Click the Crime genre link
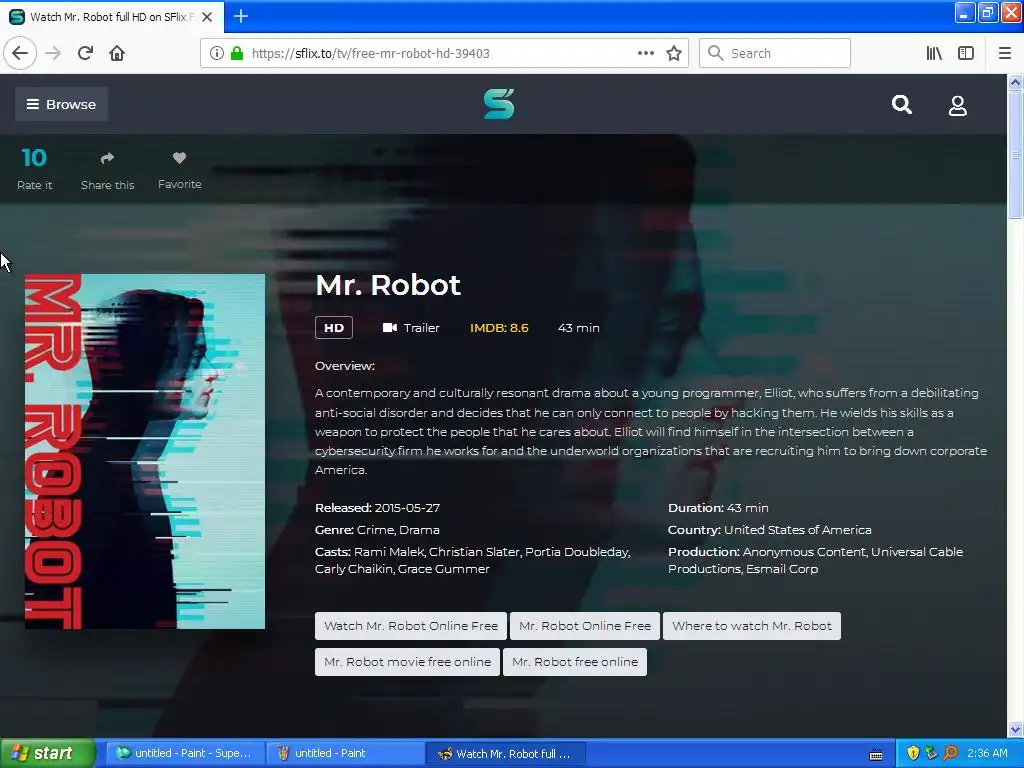Image resolution: width=1024 pixels, height=768 pixels. 376,530
